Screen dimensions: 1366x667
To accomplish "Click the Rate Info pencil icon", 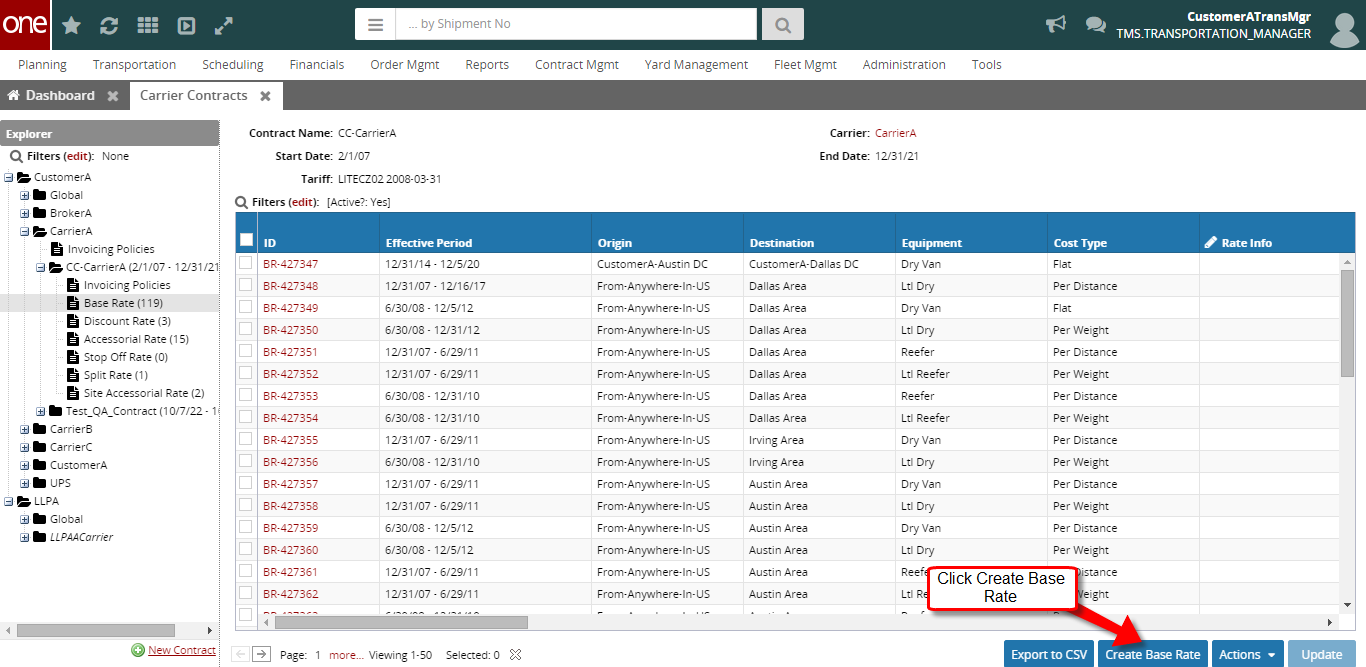I will coord(1211,242).
